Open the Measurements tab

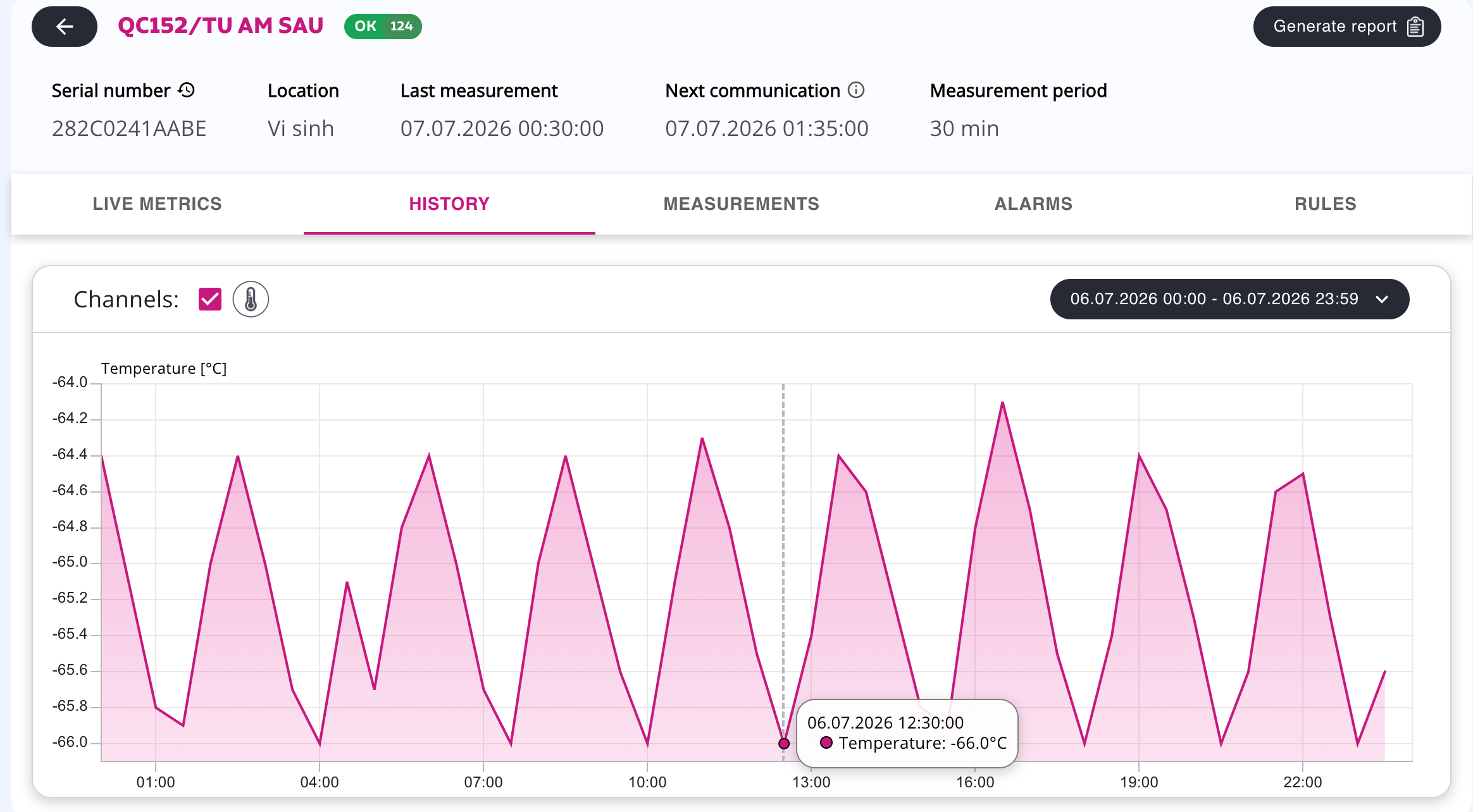coord(742,204)
